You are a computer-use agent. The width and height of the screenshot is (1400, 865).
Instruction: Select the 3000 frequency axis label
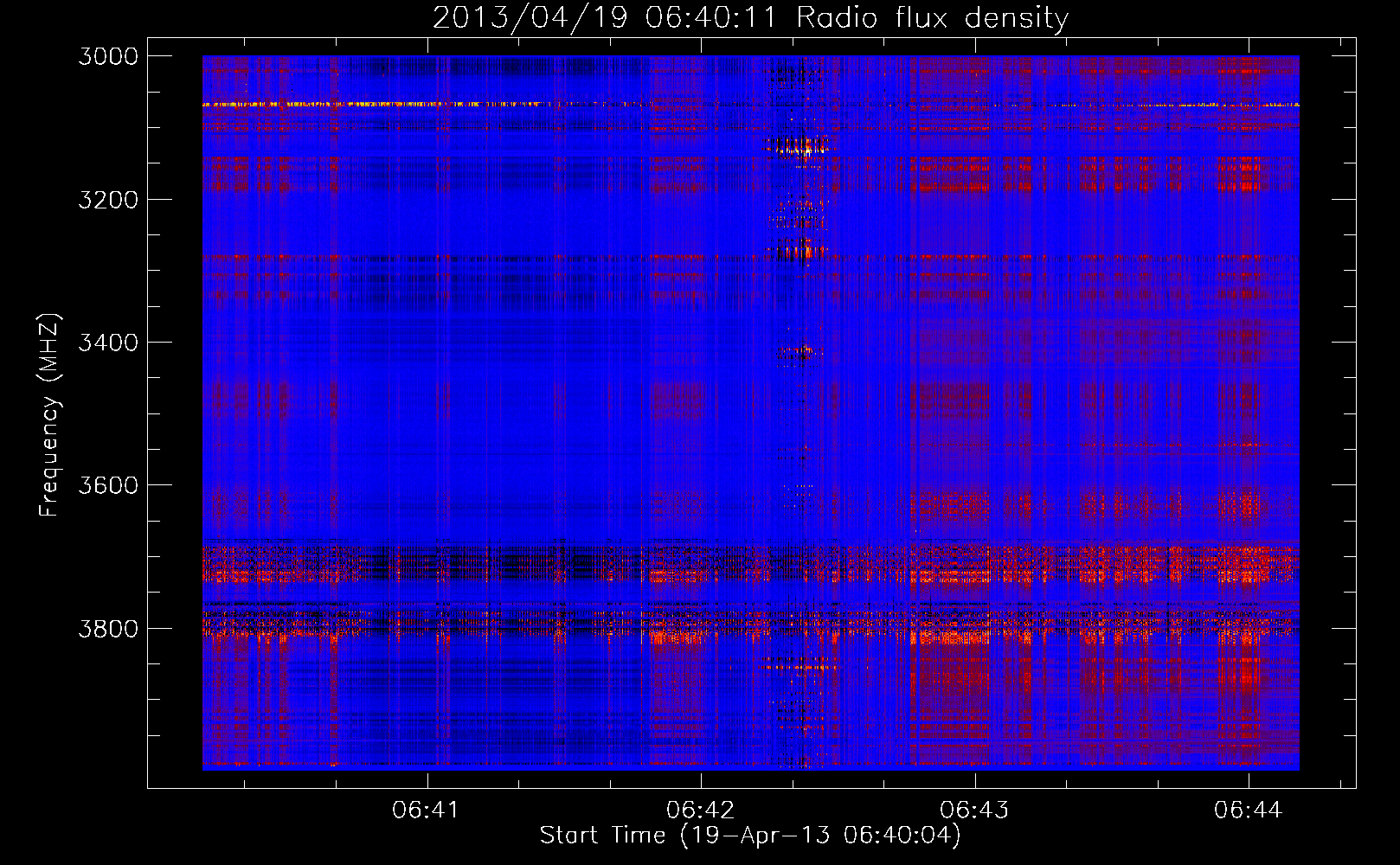point(108,56)
